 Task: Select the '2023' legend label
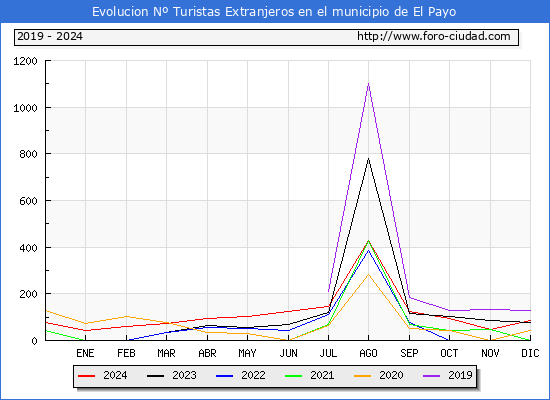(x=184, y=375)
